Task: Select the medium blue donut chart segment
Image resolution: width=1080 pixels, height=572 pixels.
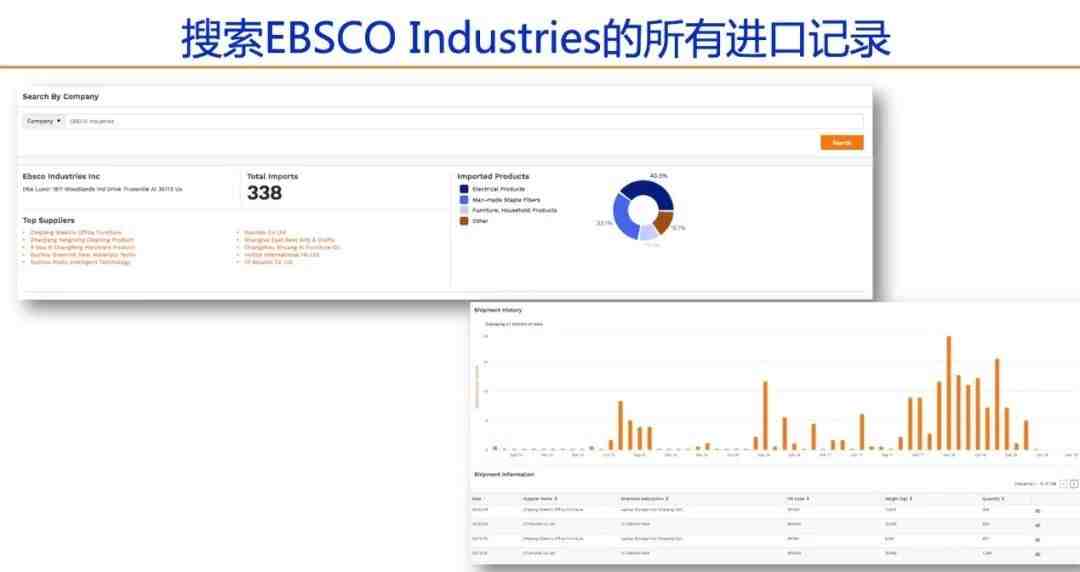Action: tap(624, 218)
